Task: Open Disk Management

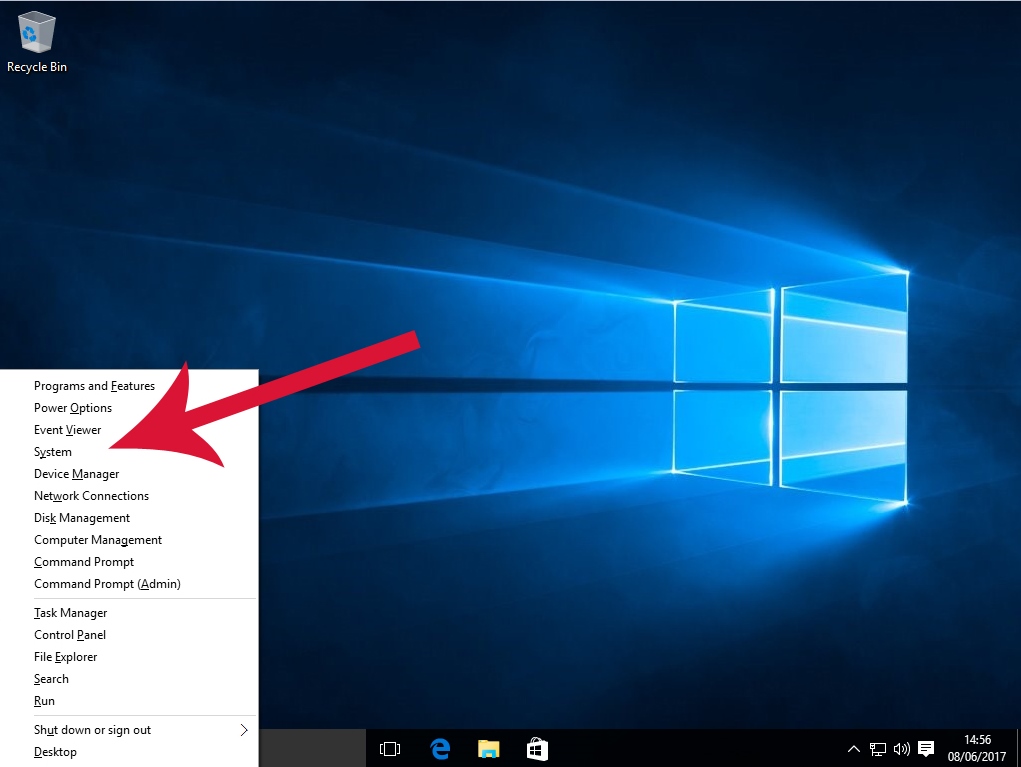Action: (x=82, y=517)
